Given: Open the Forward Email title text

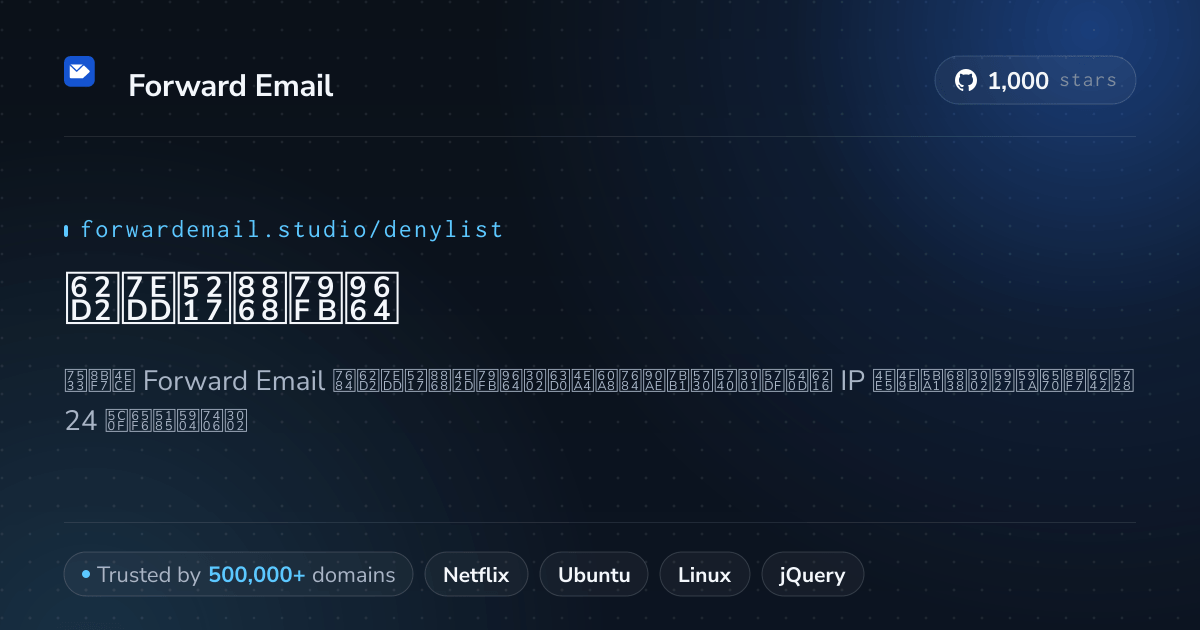Looking at the screenshot, I should [x=231, y=86].
